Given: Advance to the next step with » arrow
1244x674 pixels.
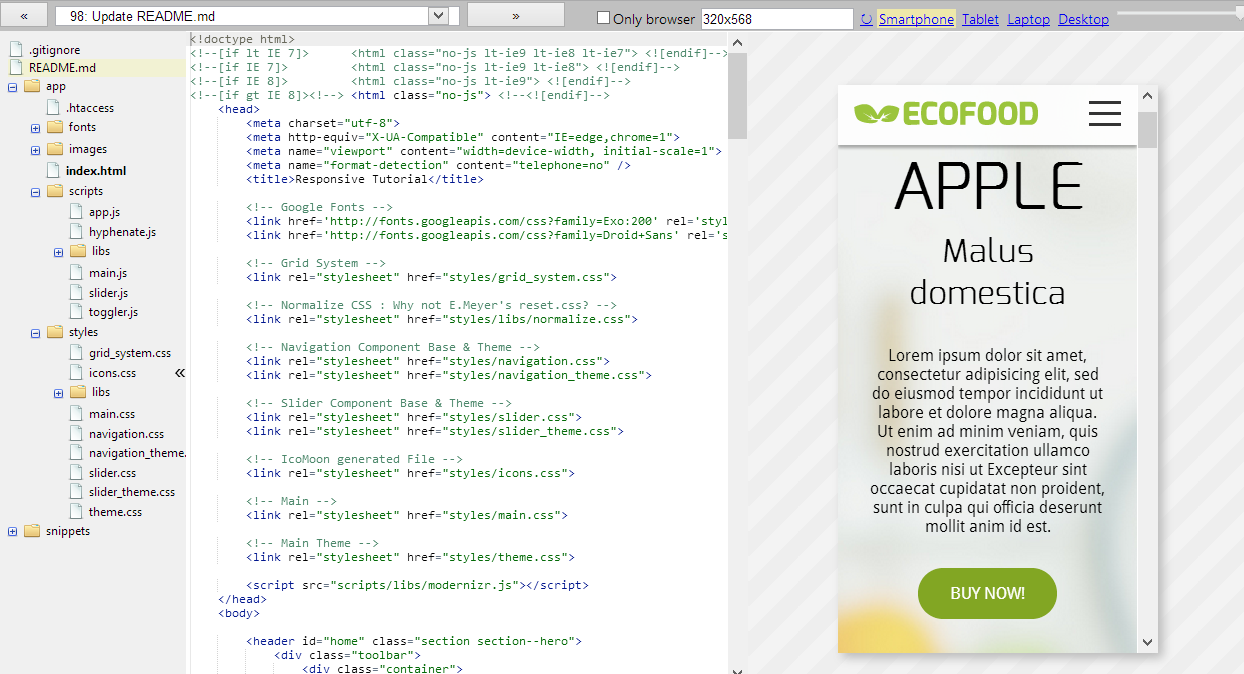Looking at the screenshot, I should 515,15.
